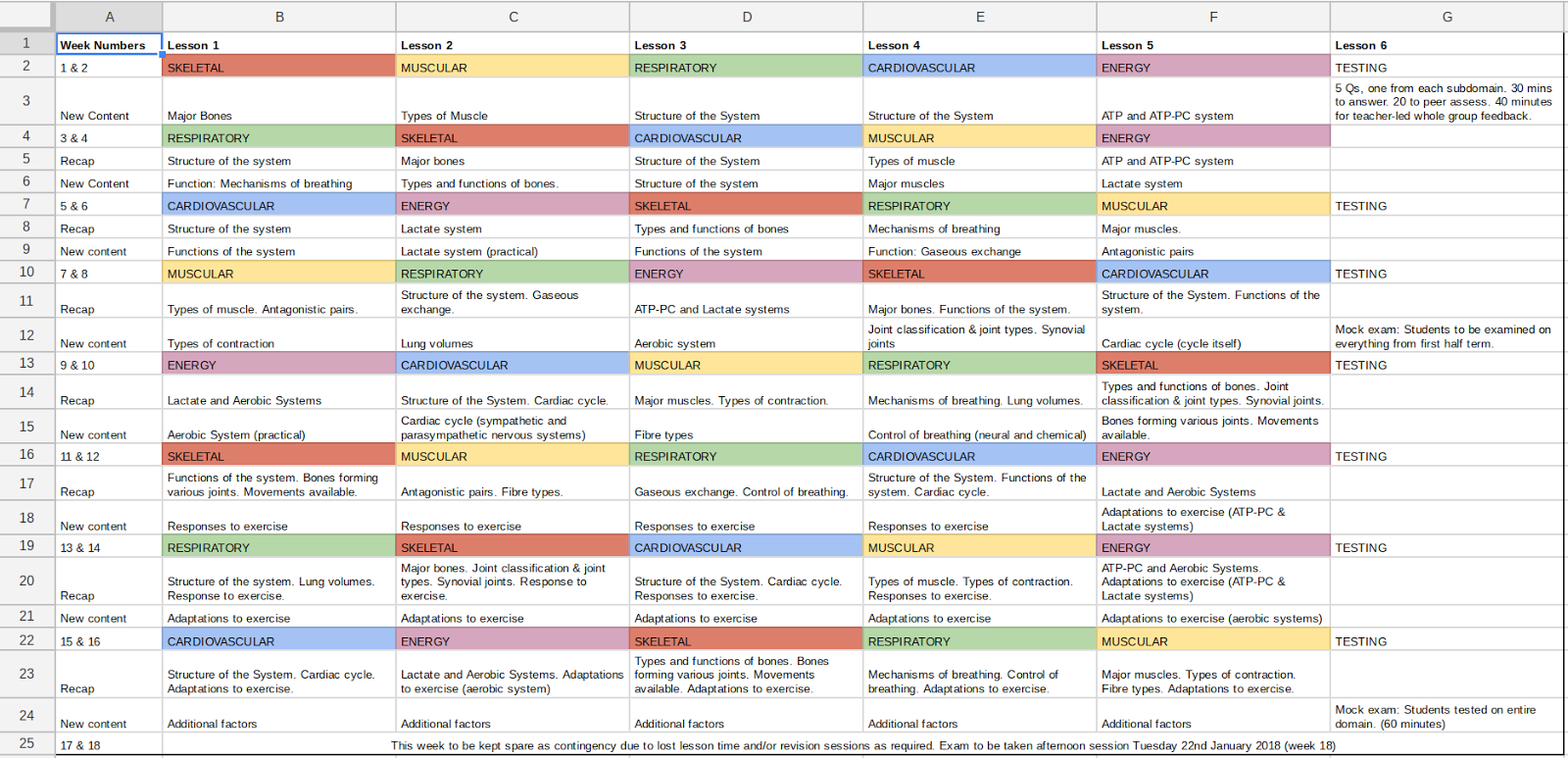
Task: Click 'Antagonistic pairs. Fibre types.' cell
Action: [x=513, y=483]
